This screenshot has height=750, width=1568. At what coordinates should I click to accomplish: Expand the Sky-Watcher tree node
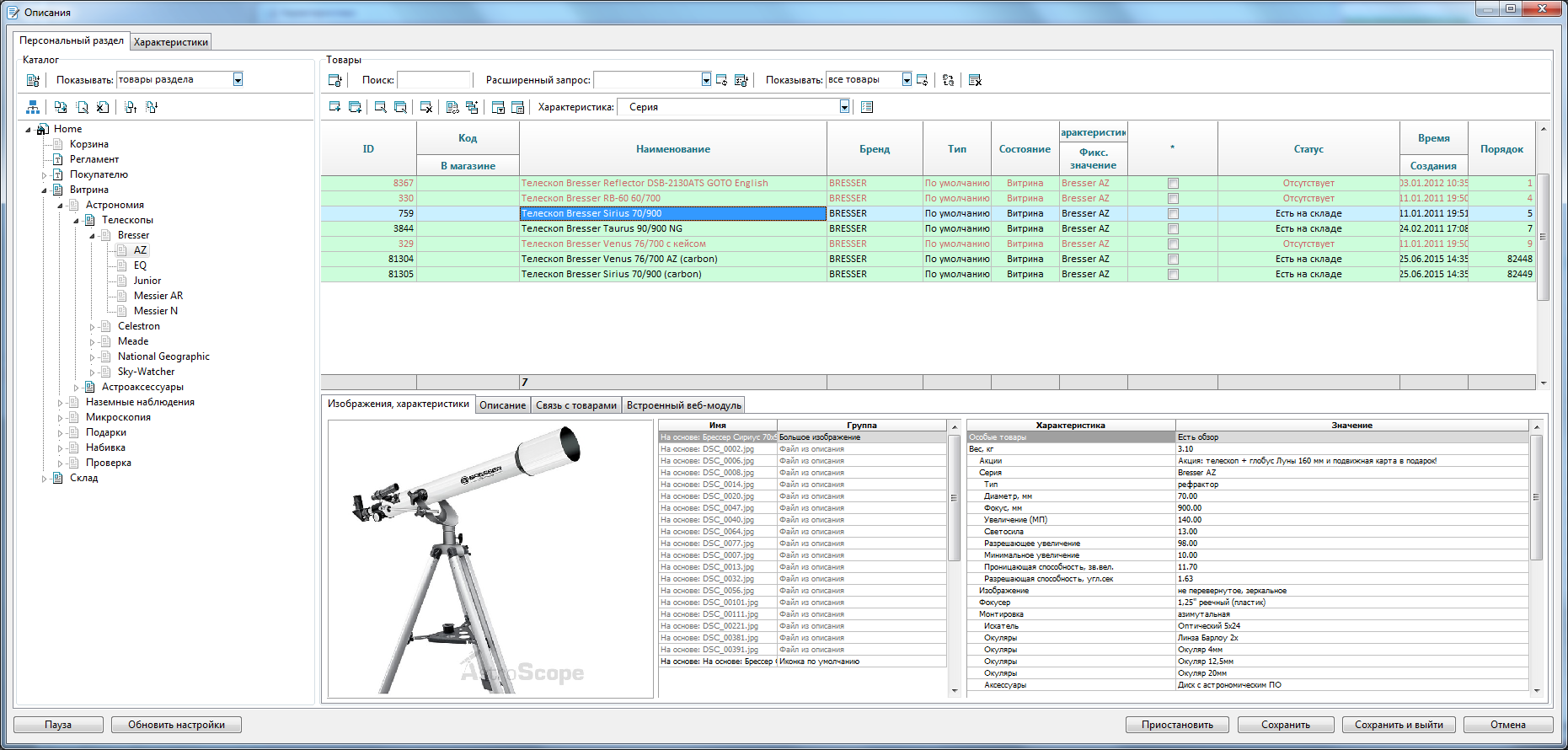(93, 372)
